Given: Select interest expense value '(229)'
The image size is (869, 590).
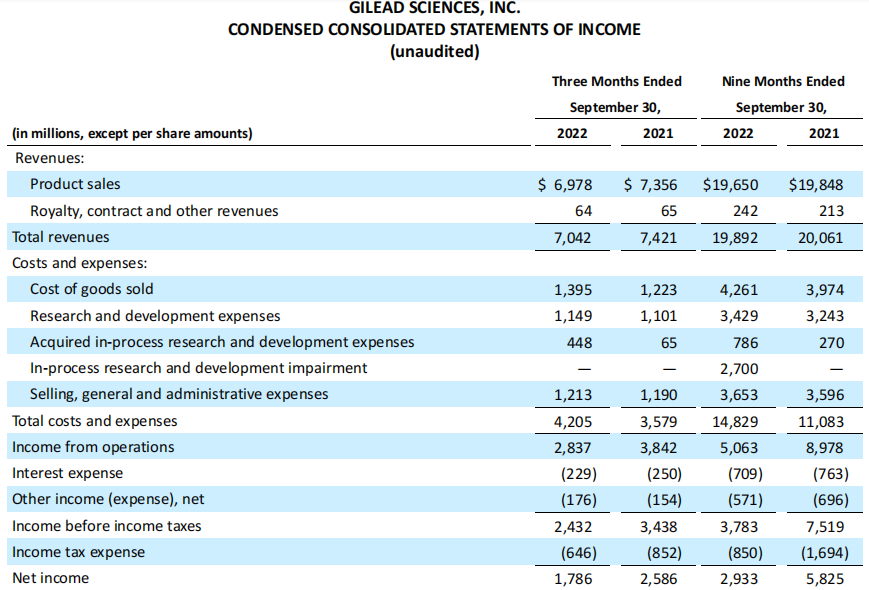Looking at the screenshot, I should (x=579, y=474).
